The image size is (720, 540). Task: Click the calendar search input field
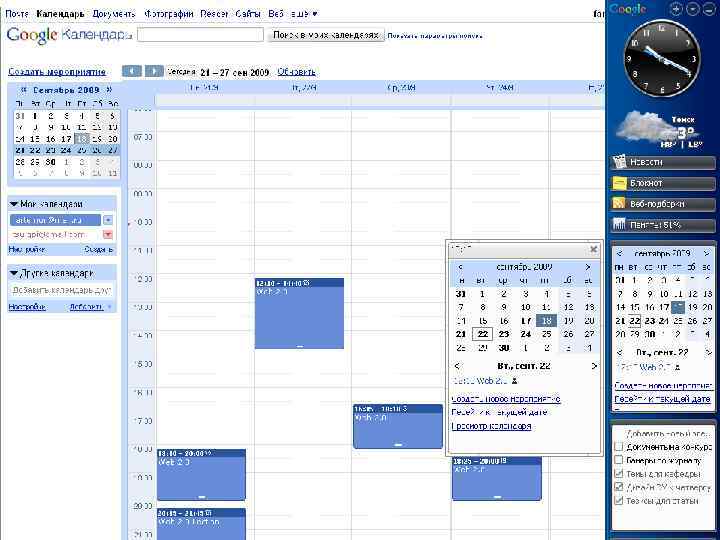[200, 35]
